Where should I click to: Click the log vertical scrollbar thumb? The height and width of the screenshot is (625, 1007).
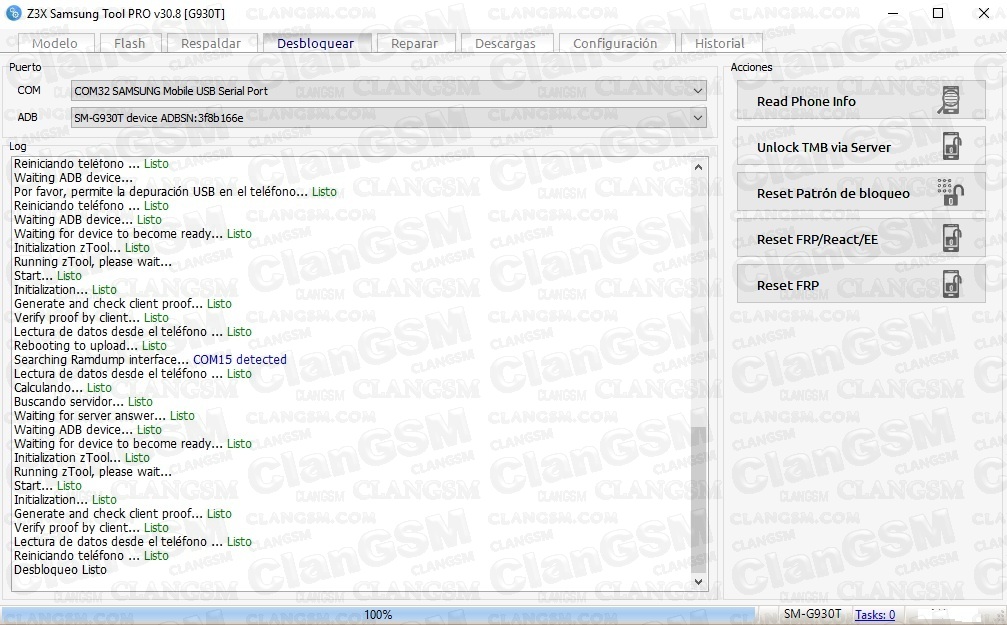[x=699, y=500]
